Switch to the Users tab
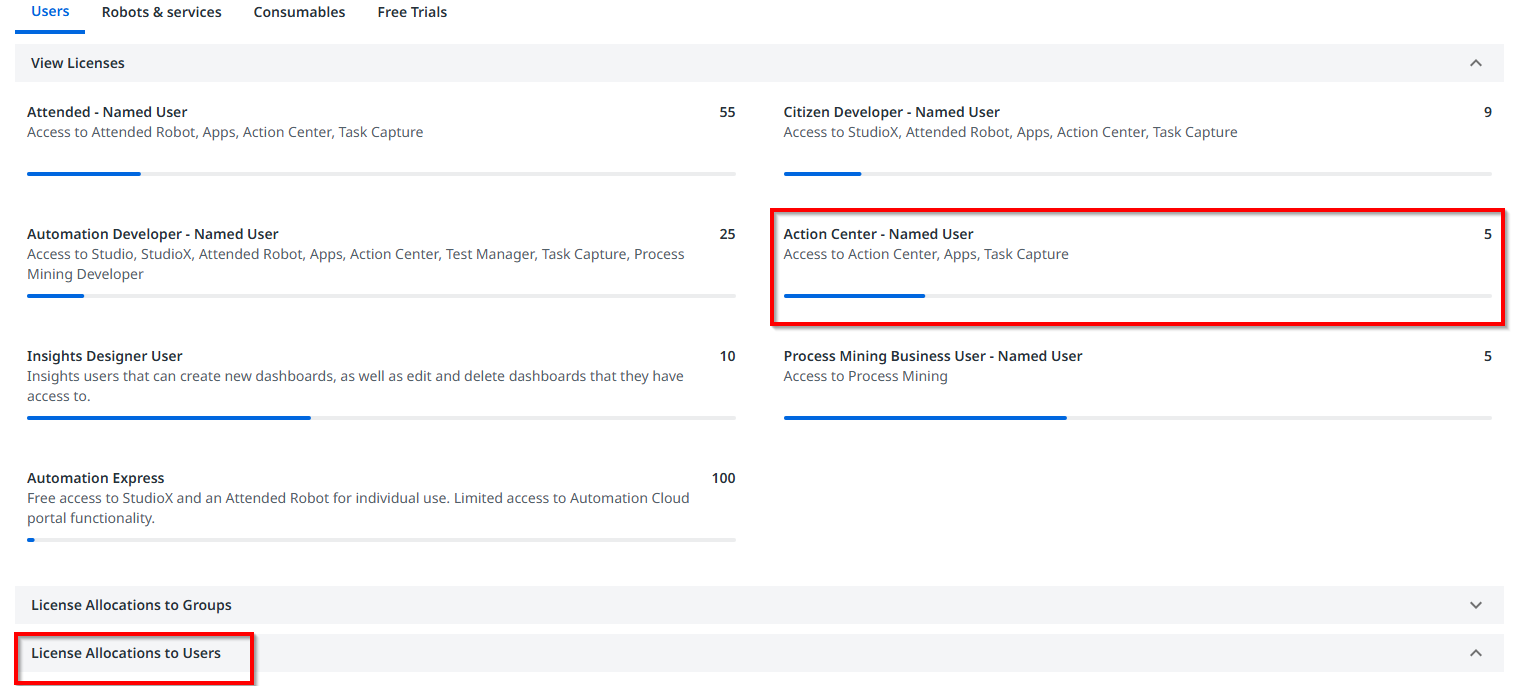Image resolution: width=1518 pixels, height=686 pixels. click(49, 12)
